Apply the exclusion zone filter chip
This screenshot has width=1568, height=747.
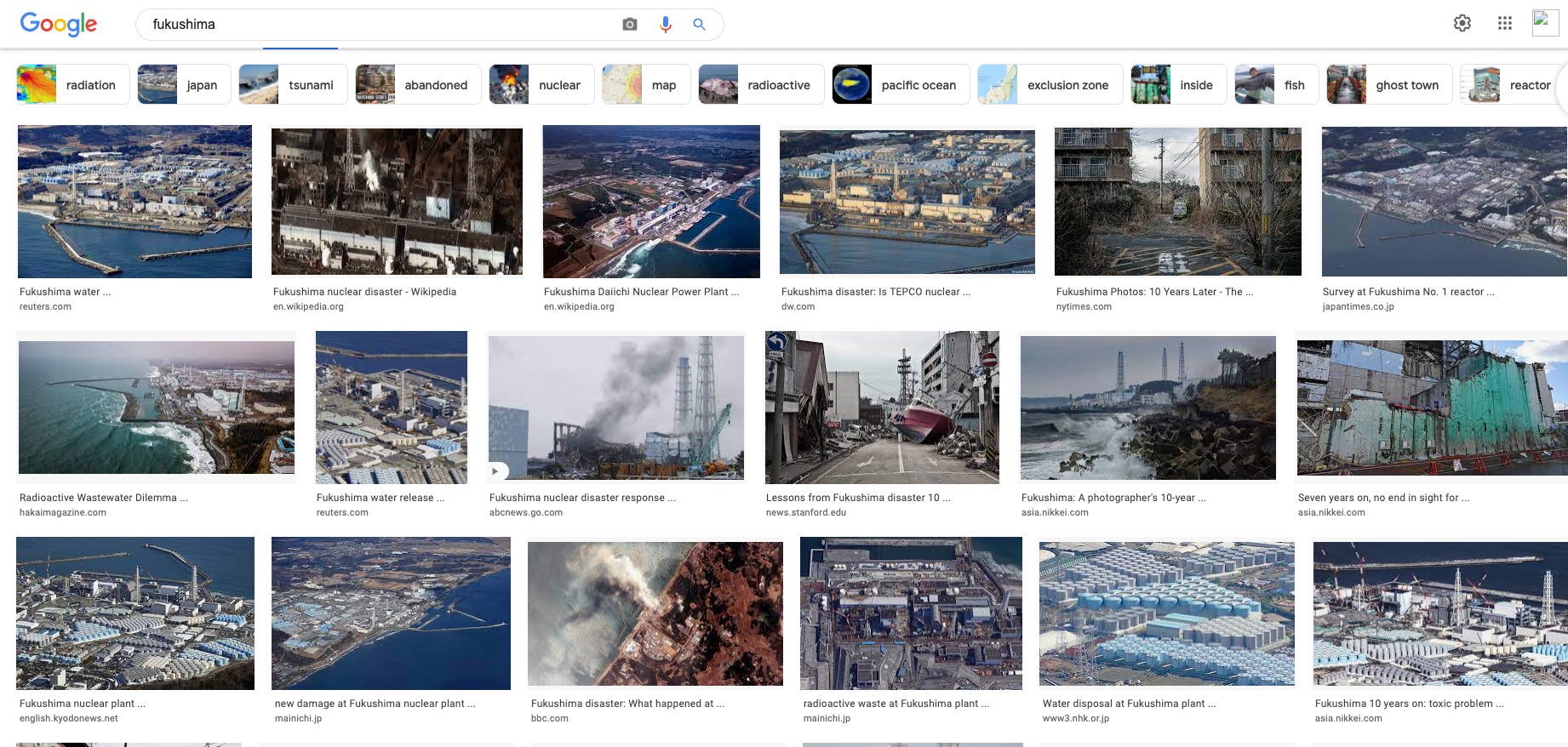point(1049,85)
